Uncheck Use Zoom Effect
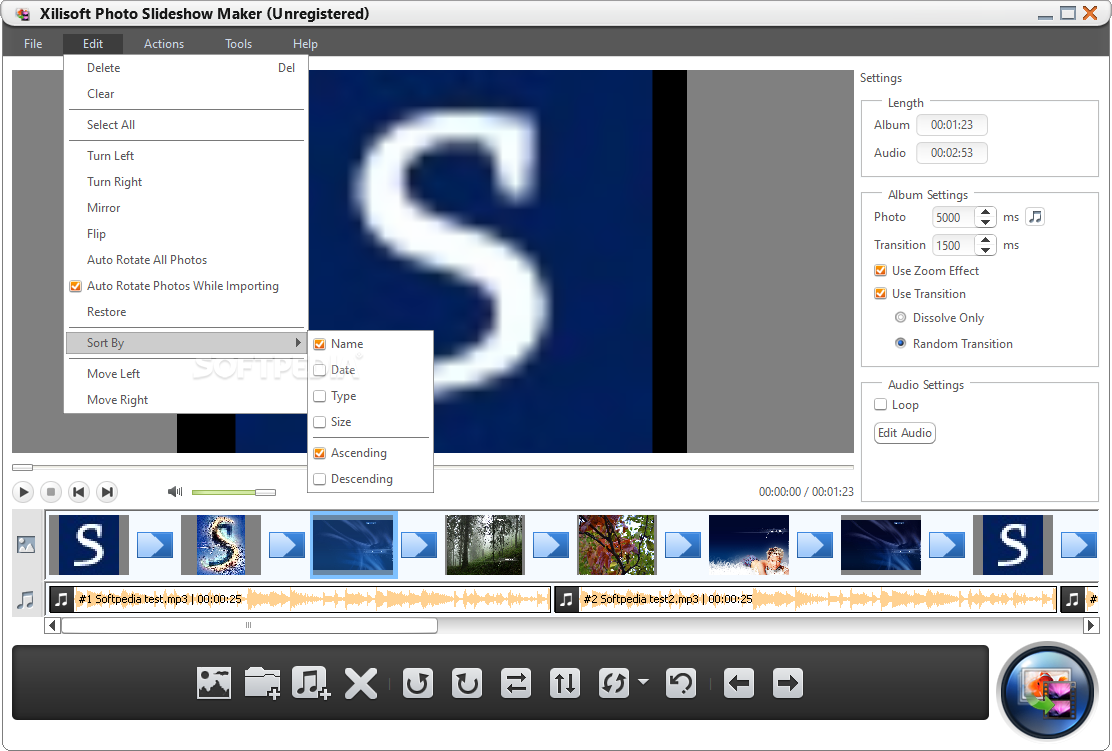This screenshot has width=1112, height=751. pos(880,271)
